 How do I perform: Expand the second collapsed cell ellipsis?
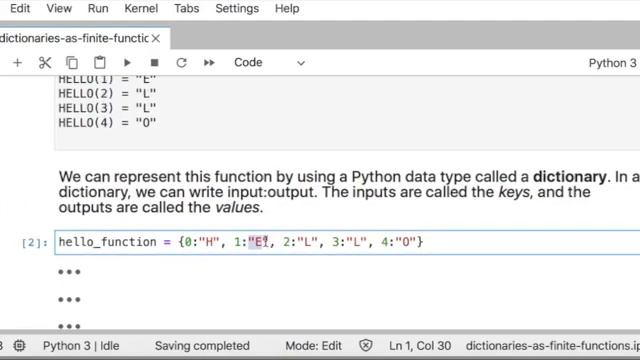coord(69,300)
